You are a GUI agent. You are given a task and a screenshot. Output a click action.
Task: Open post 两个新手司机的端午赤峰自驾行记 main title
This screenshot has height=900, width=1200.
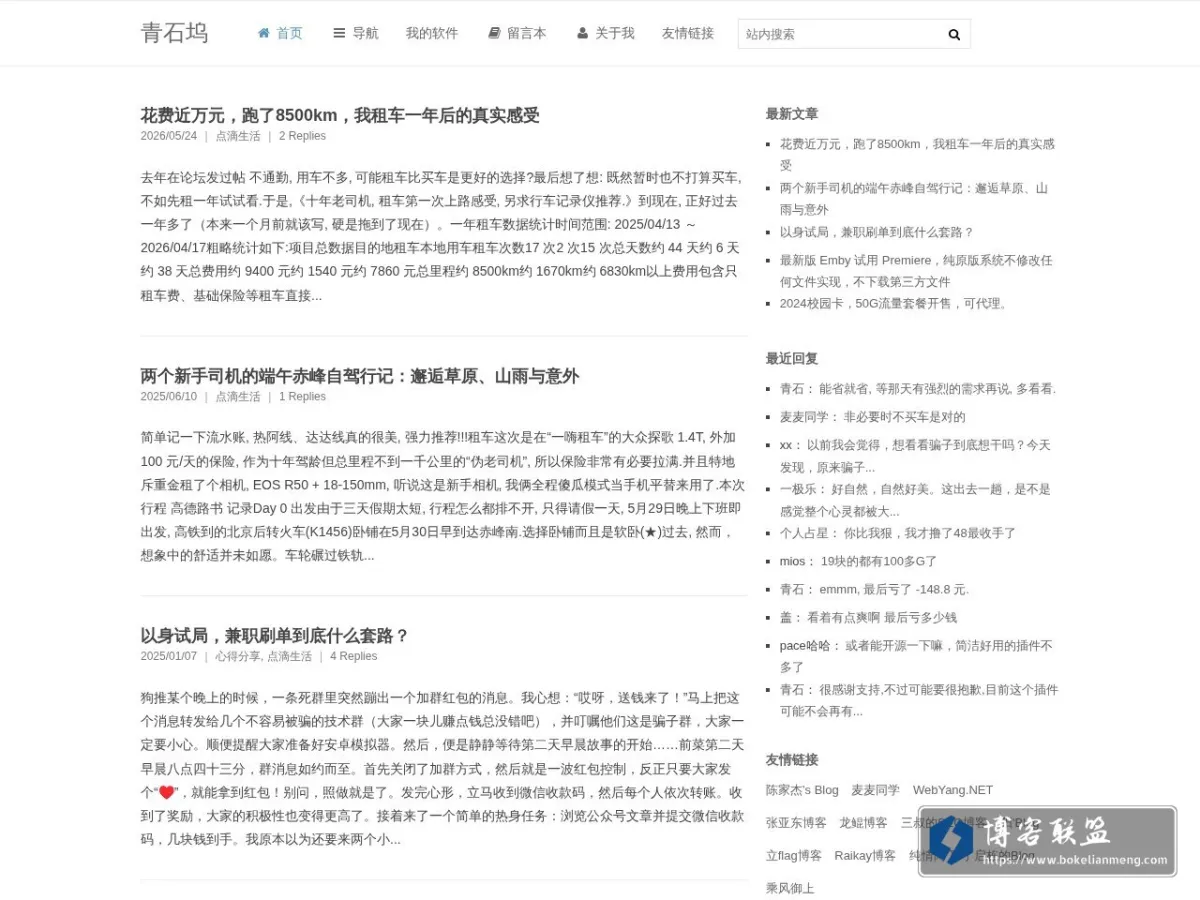(360, 376)
